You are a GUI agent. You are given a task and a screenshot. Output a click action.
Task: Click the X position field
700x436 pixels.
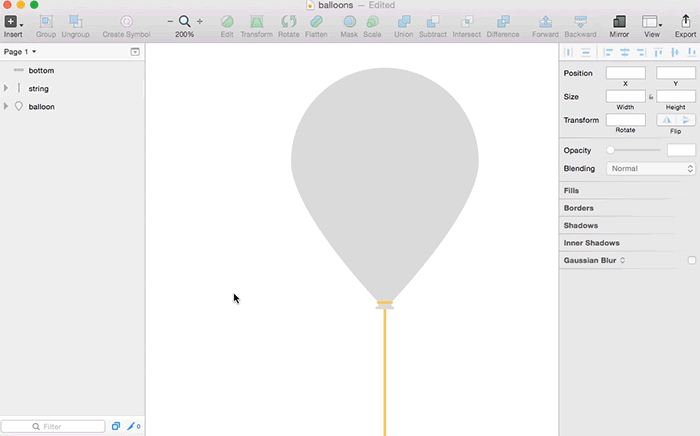pyautogui.click(x=625, y=73)
